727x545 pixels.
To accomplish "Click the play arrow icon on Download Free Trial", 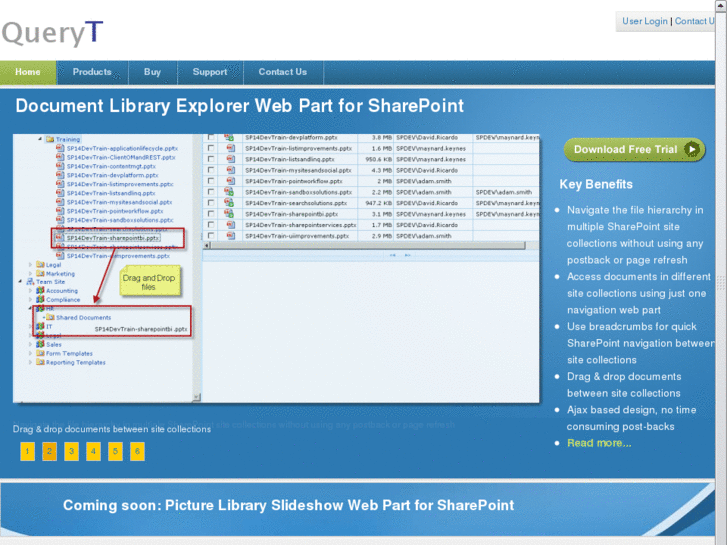I will [x=692, y=149].
